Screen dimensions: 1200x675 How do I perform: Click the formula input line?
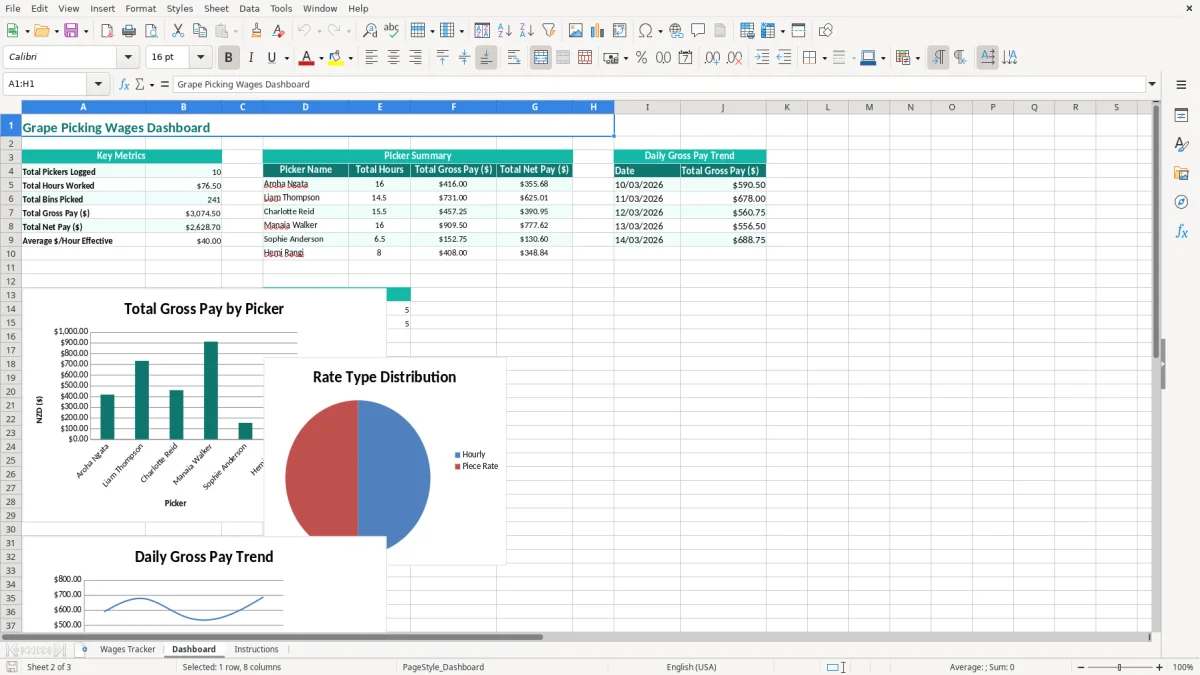click(x=659, y=84)
